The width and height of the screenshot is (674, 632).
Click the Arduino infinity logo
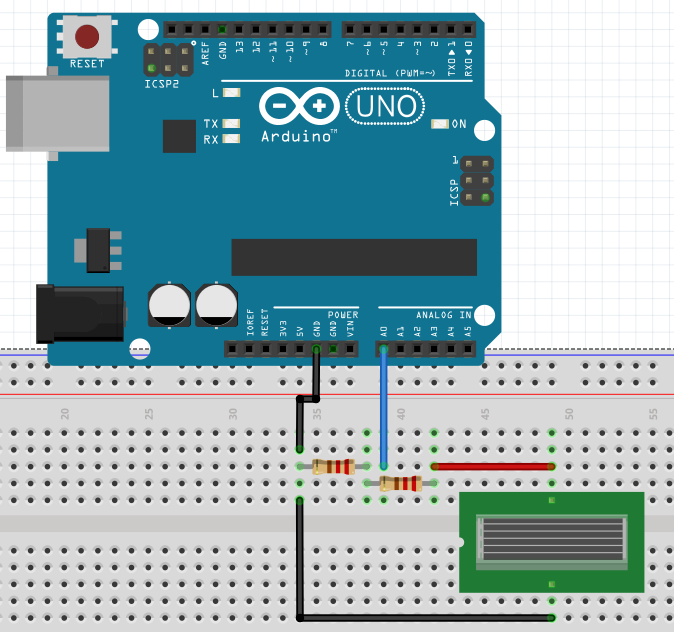299,106
